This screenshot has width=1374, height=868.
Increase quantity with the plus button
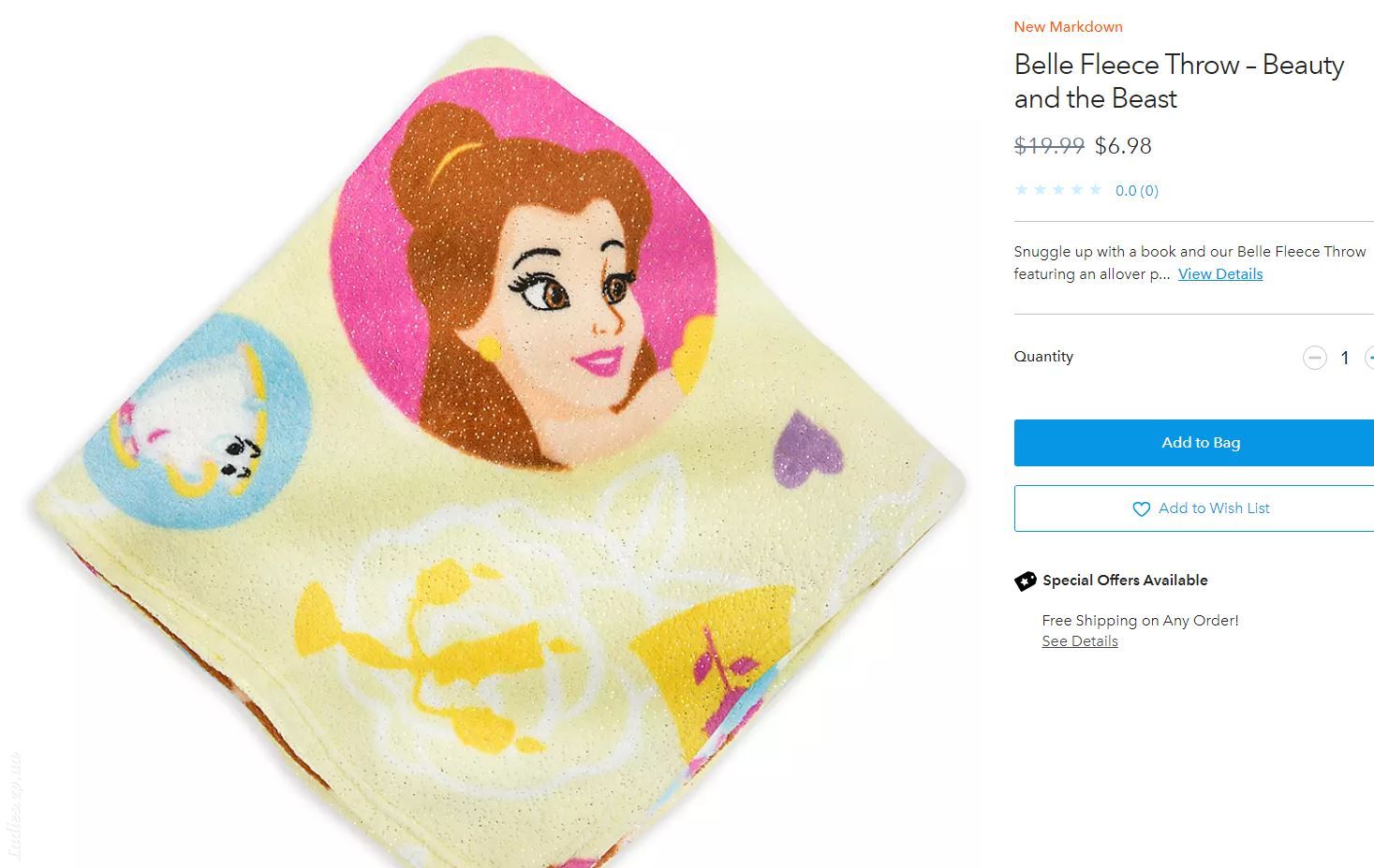[x=1369, y=358]
